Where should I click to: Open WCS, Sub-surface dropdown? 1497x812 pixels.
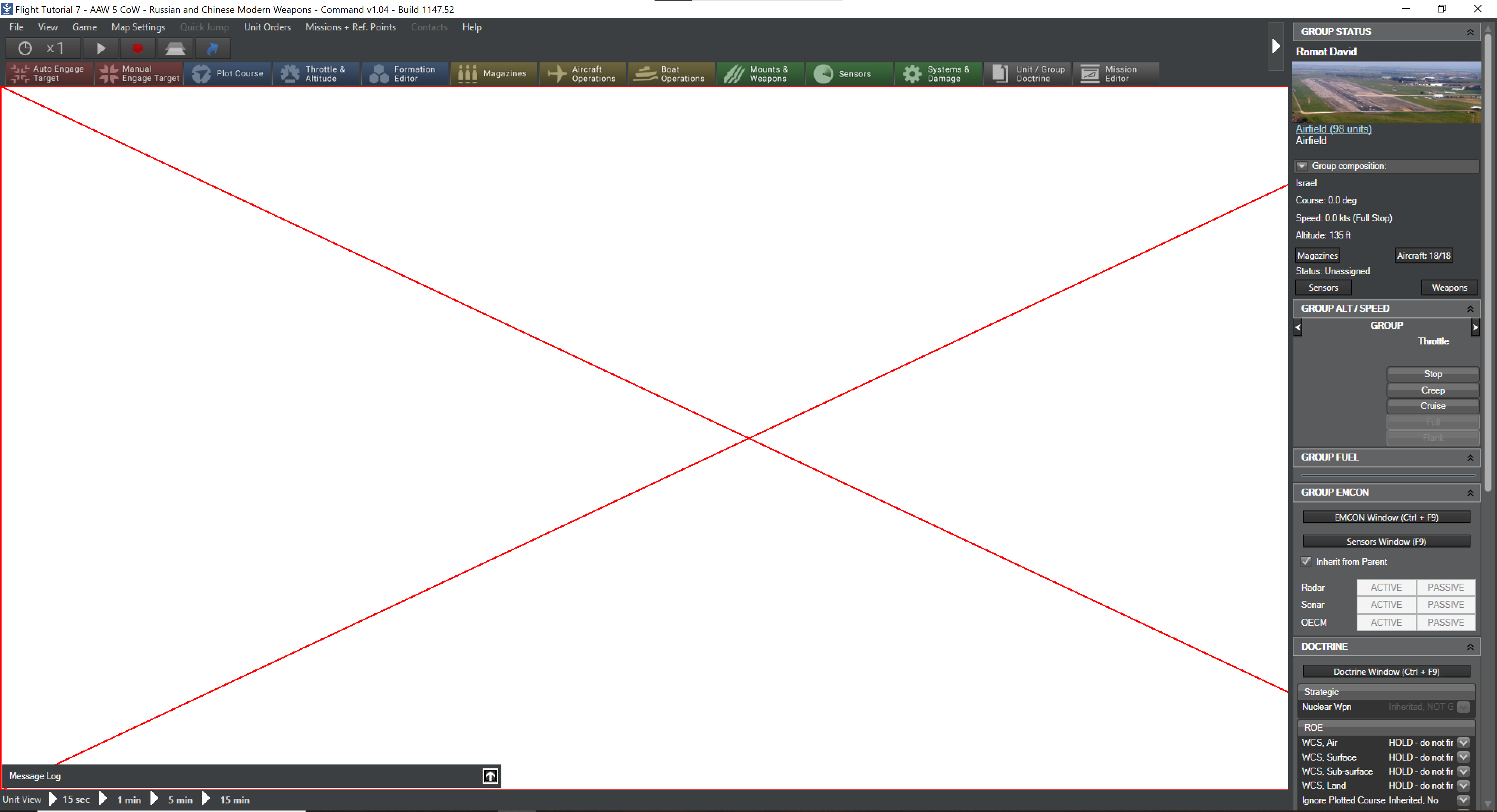point(1463,771)
